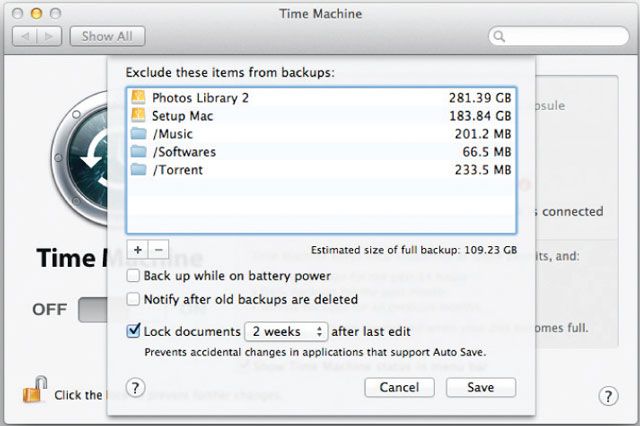This screenshot has height=426, width=640.
Task: Click the 201.2 MB size value
Action: (x=483, y=134)
